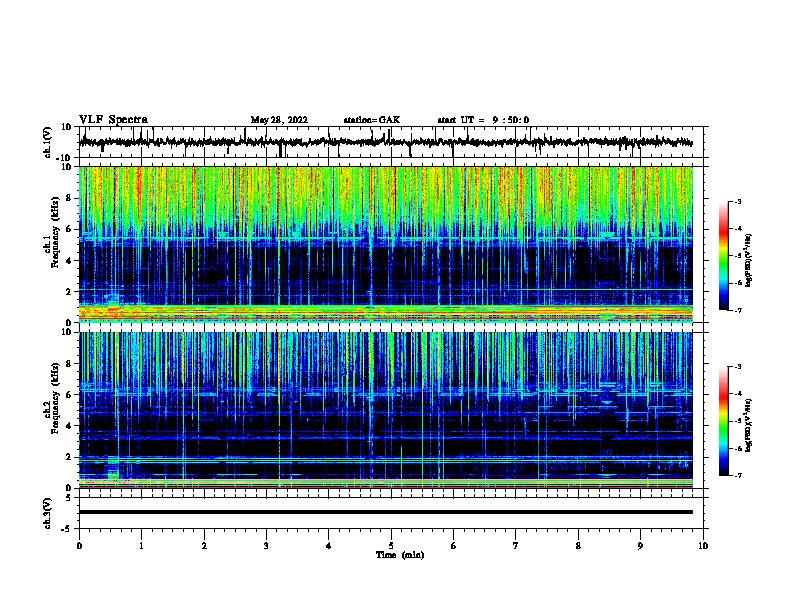Click the '-3' value on ch.1 color scale
792x612 pixels.
738,201
